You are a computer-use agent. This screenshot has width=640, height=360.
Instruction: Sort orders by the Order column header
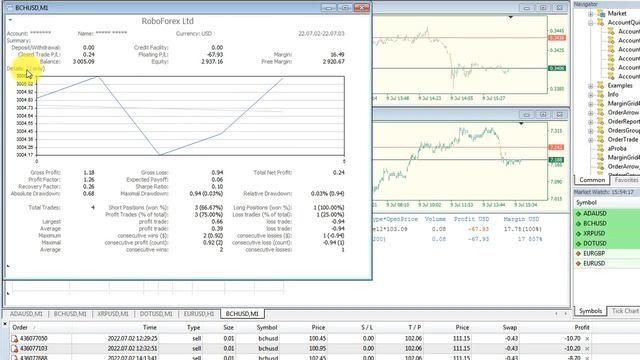[x=20, y=327]
